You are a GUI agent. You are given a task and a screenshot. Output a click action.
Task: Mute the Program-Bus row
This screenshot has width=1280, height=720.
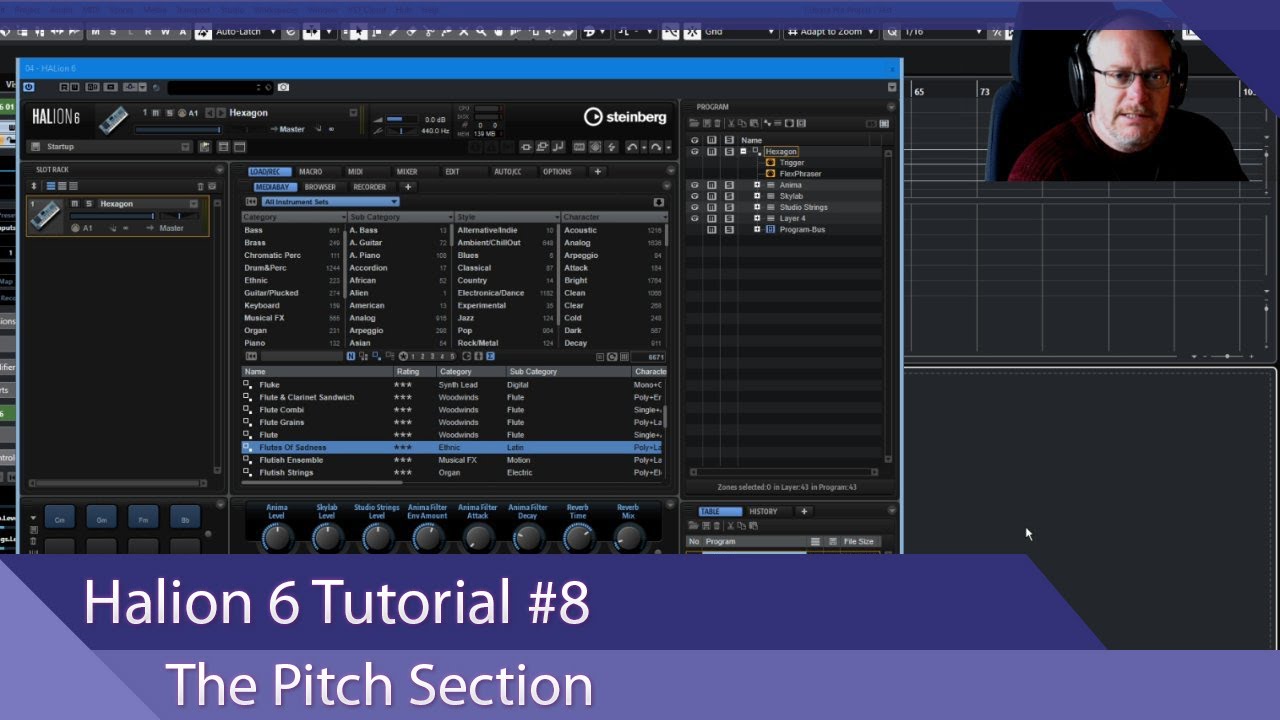[712, 229]
